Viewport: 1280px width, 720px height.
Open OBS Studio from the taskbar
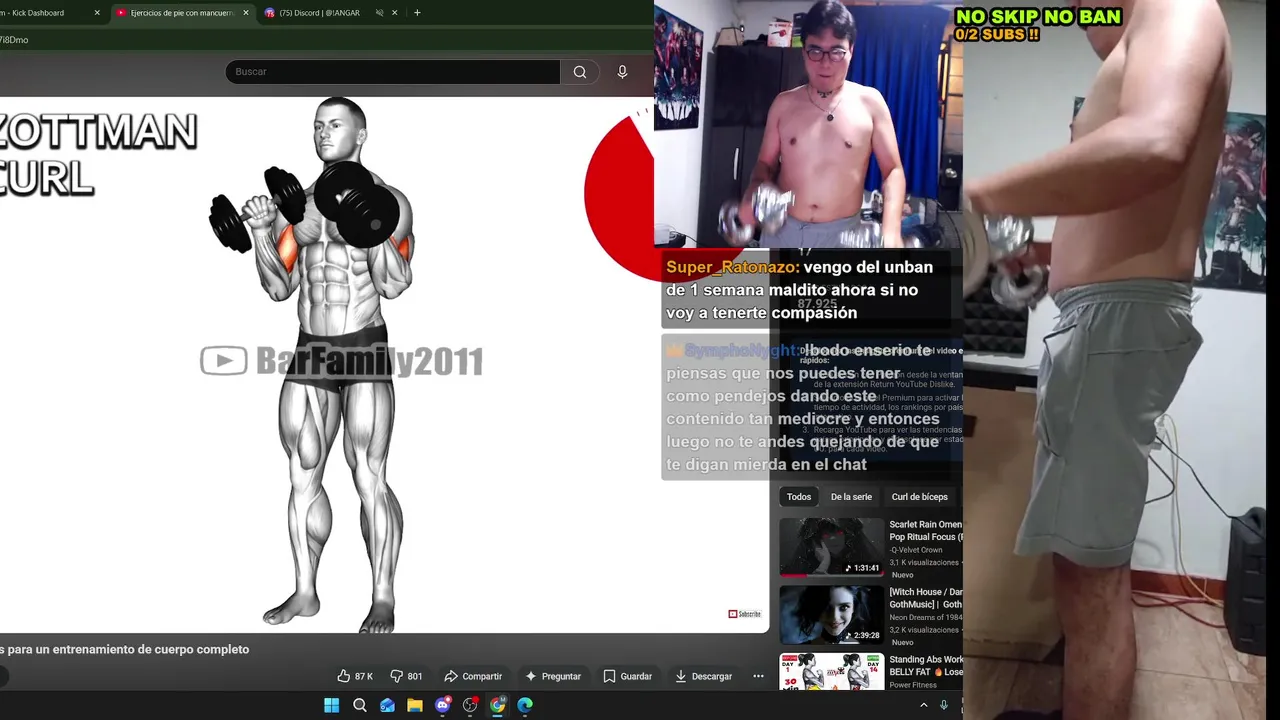(x=470, y=705)
